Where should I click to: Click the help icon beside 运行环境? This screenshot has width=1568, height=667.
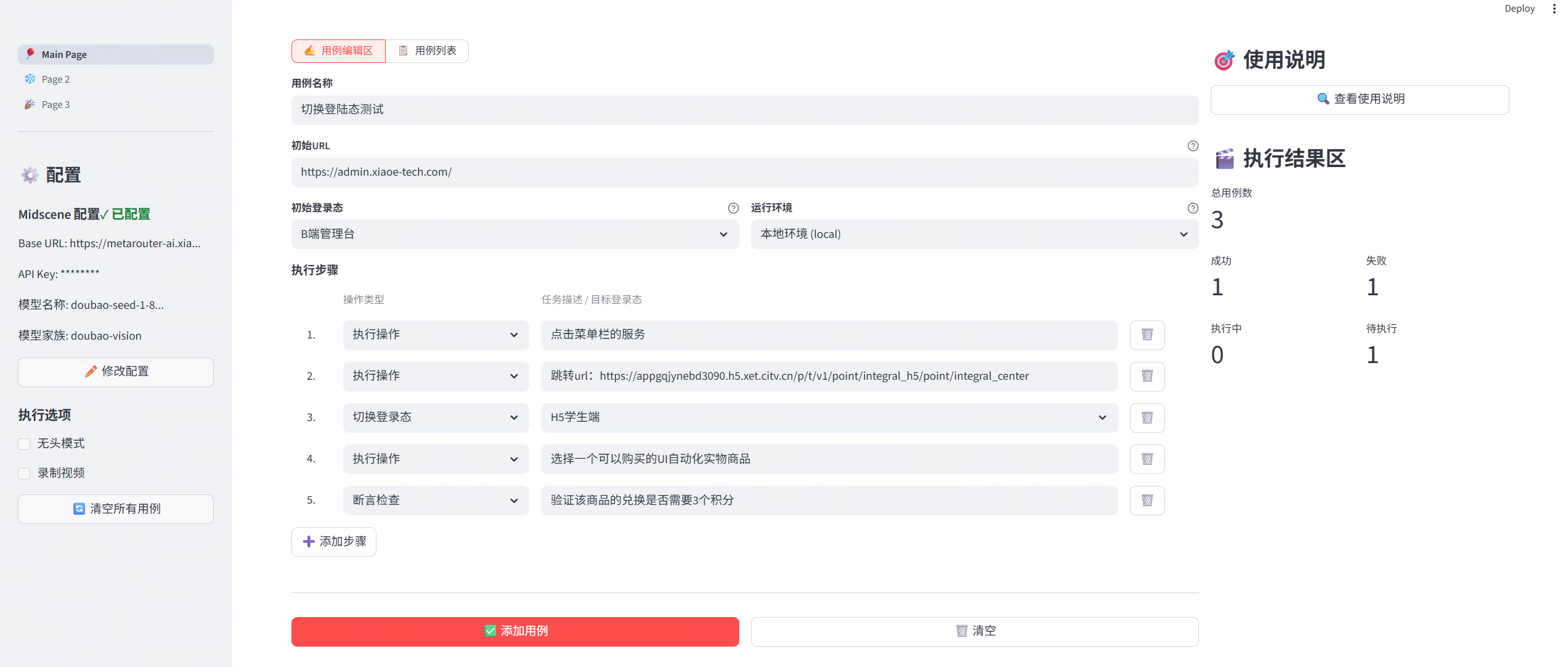1192,208
